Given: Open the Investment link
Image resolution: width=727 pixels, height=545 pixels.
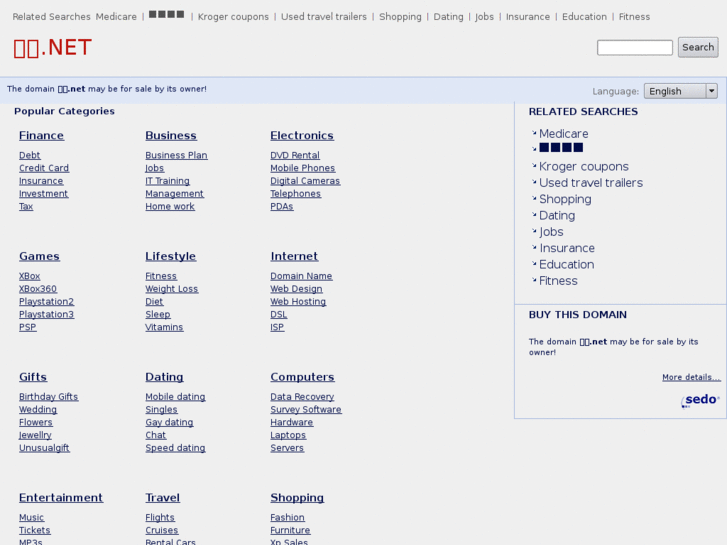Looking at the screenshot, I should (44, 193).
